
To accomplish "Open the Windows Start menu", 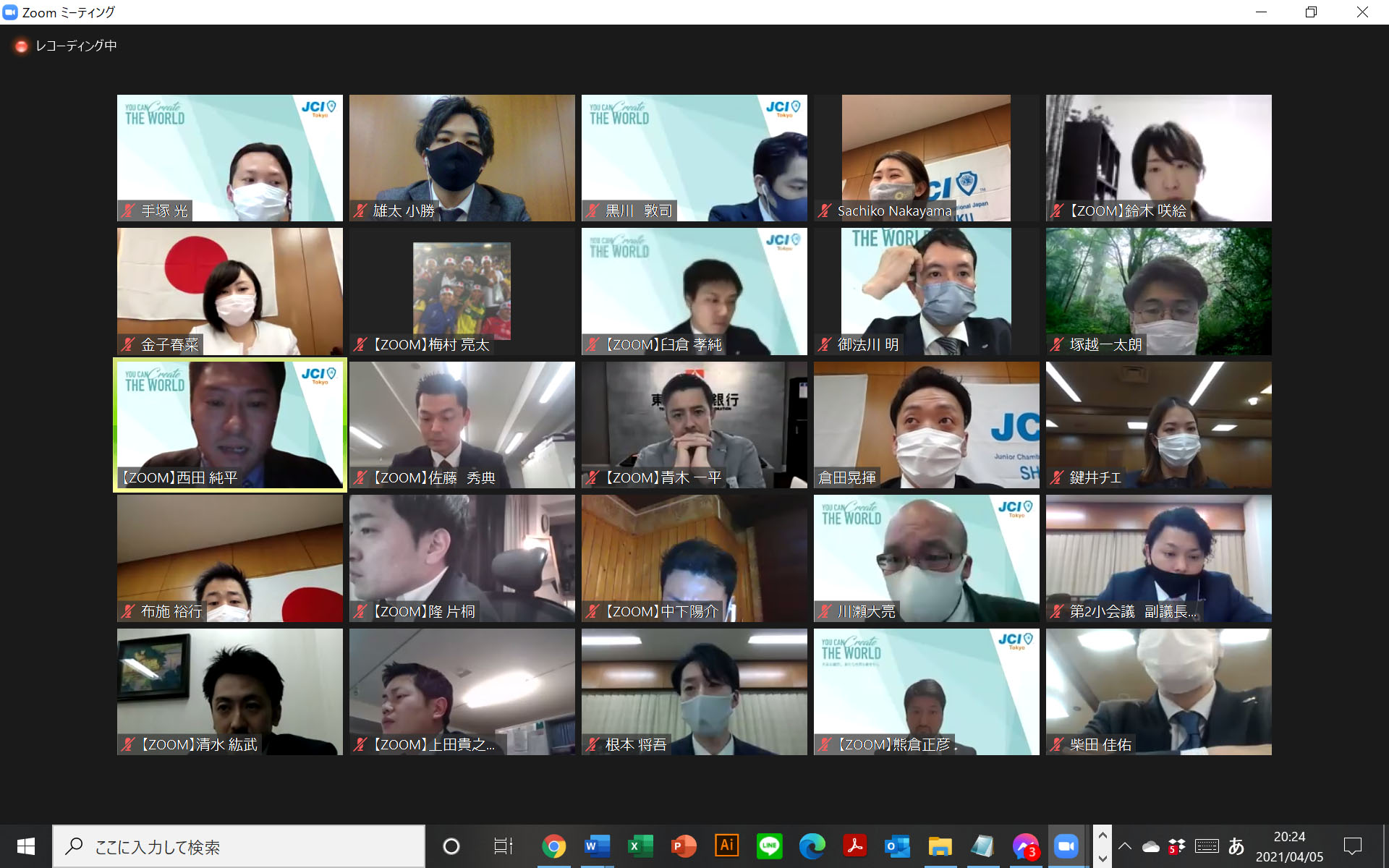I will (26, 846).
